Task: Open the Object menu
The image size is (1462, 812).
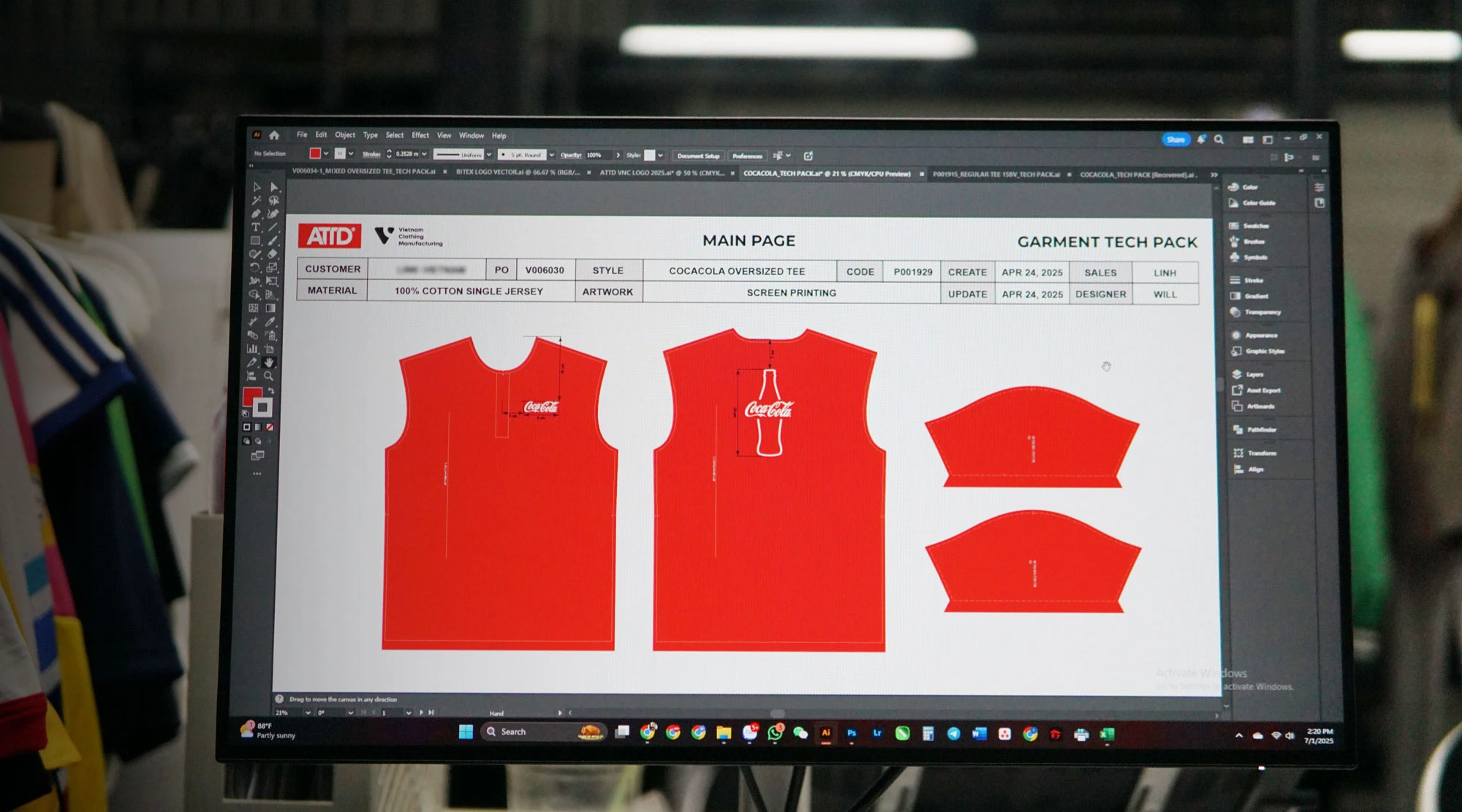Action: (345, 135)
